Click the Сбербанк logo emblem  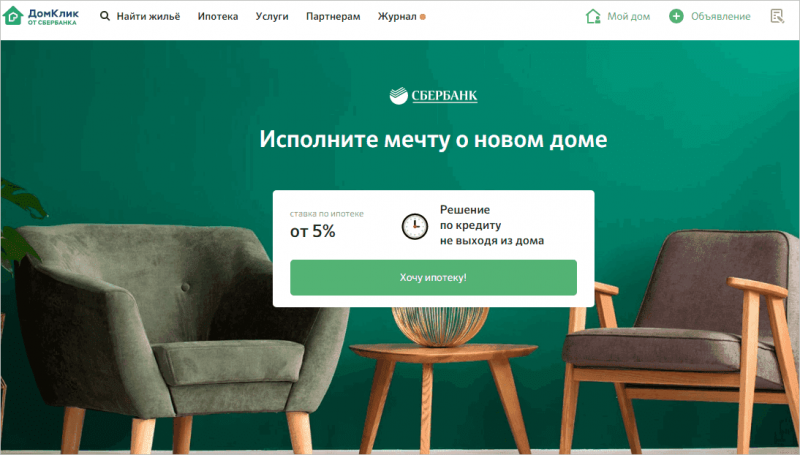pyautogui.click(x=398, y=95)
